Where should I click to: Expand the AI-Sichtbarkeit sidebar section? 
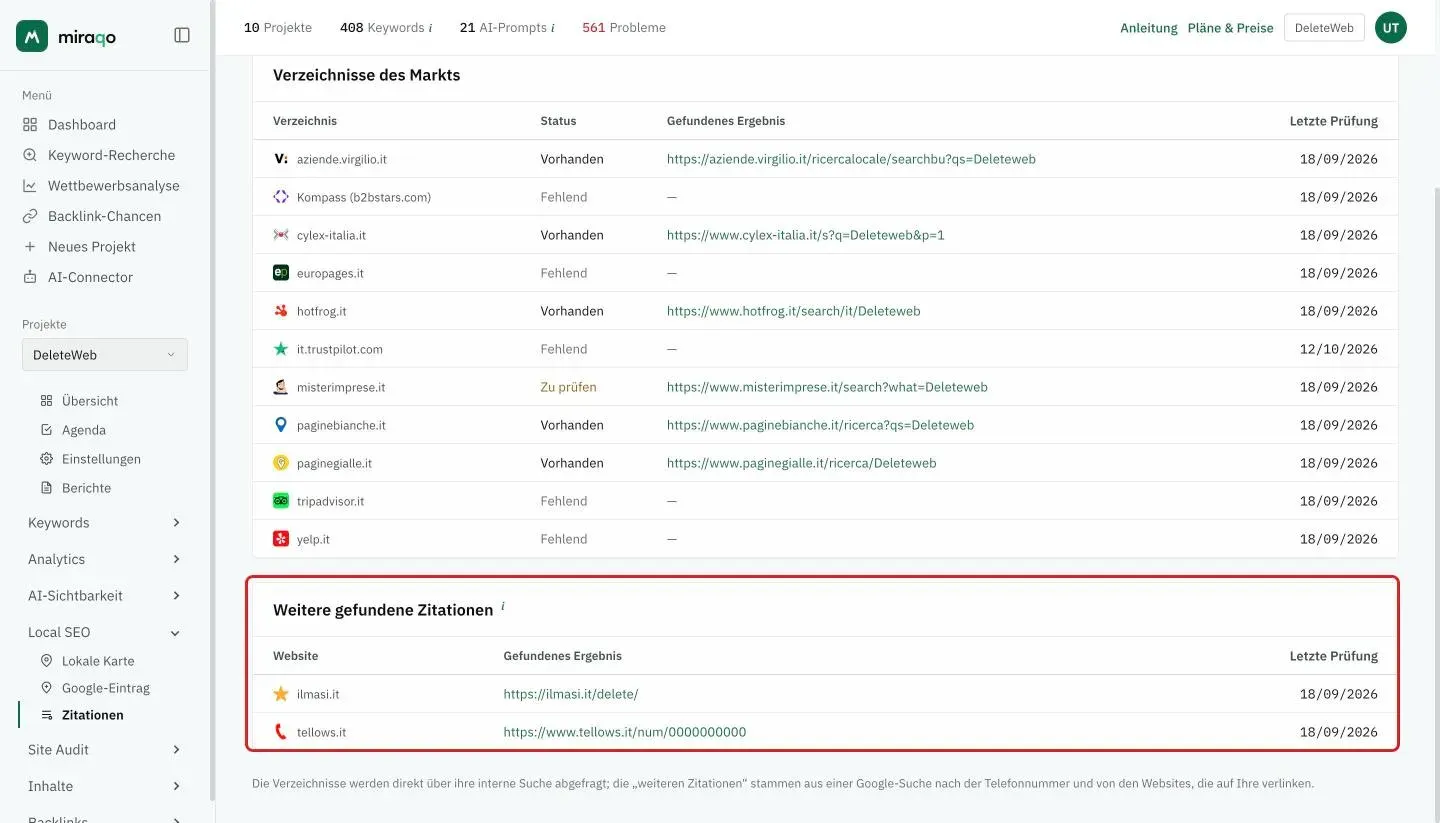coord(104,596)
